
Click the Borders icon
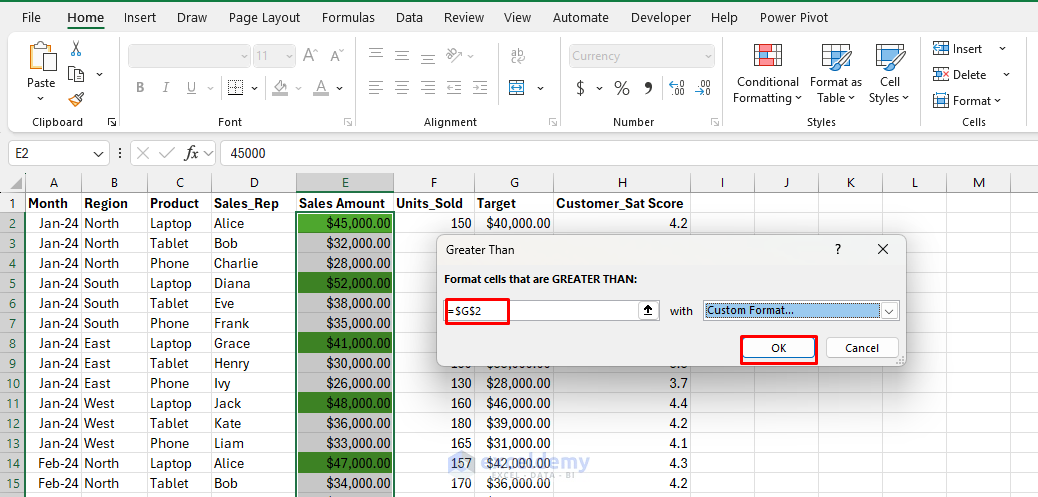tap(235, 87)
